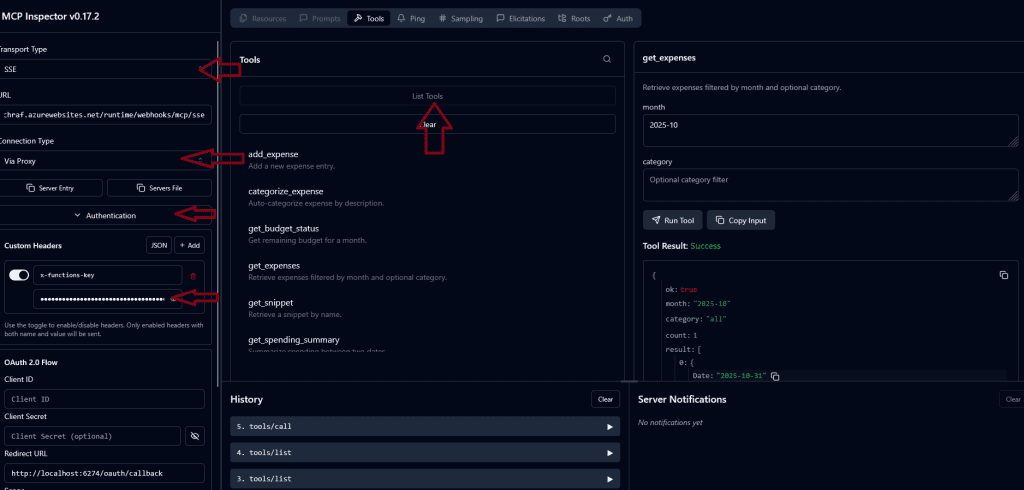
Task: Clear the History panel
Action: (x=604, y=399)
